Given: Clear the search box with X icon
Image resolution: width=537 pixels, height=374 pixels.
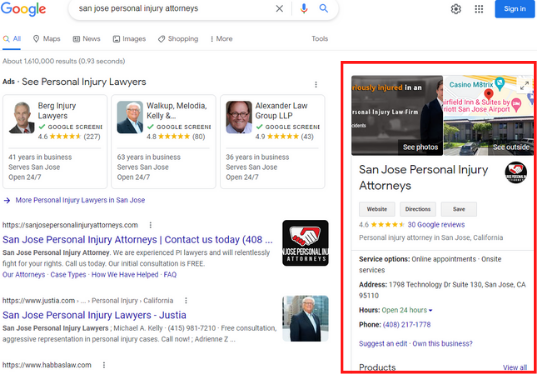Looking at the screenshot, I should click(279, 9).
